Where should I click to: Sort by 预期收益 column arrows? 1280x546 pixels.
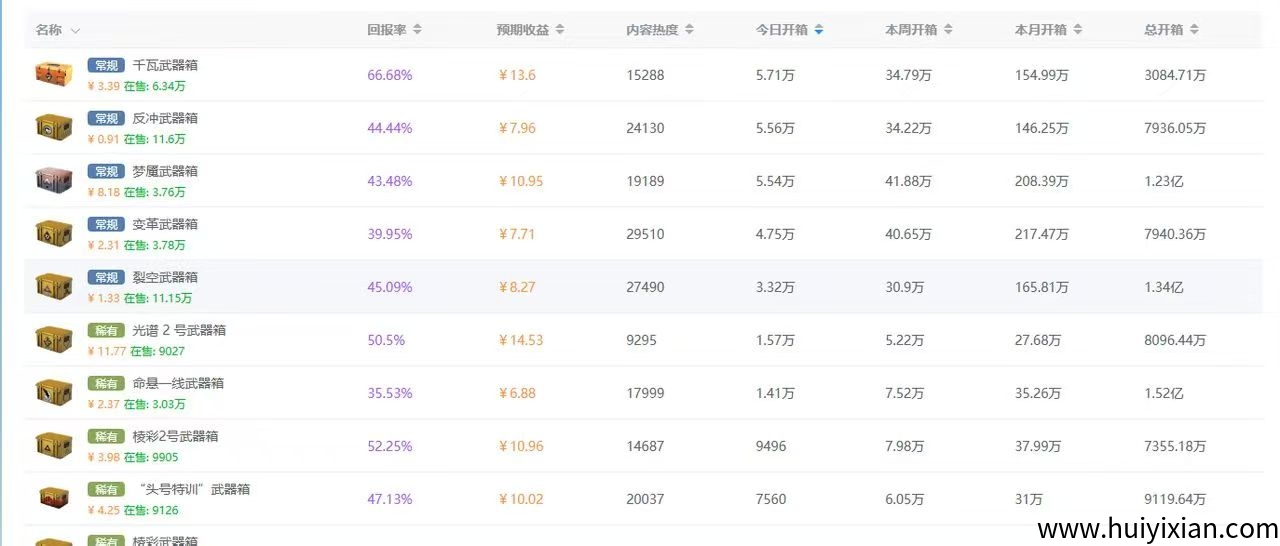[x=559, y=30]
